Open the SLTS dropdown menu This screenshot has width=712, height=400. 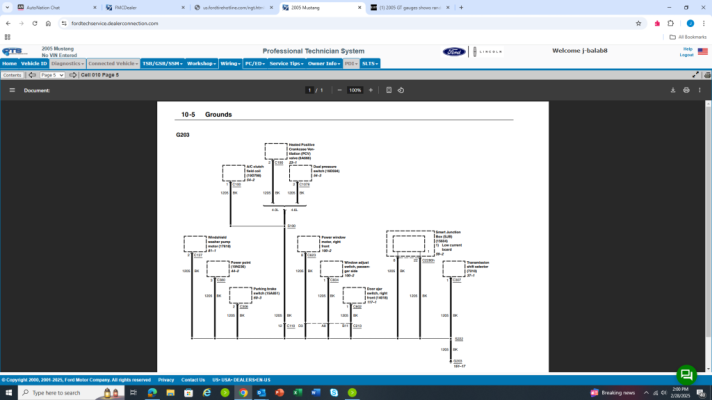(x=370, y=64)
